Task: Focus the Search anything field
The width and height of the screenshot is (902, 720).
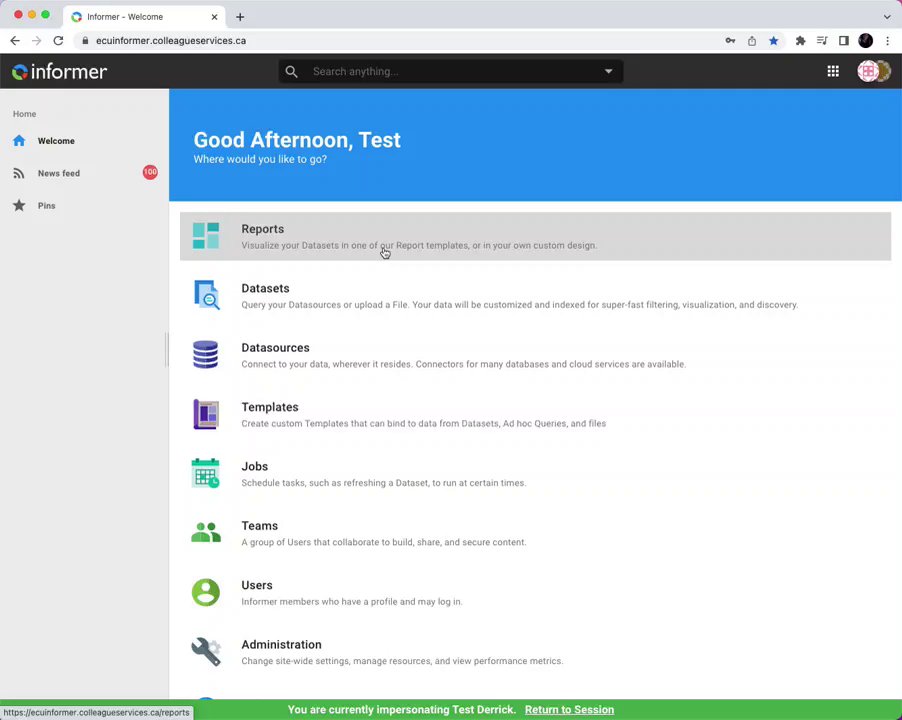Action: 450,71
